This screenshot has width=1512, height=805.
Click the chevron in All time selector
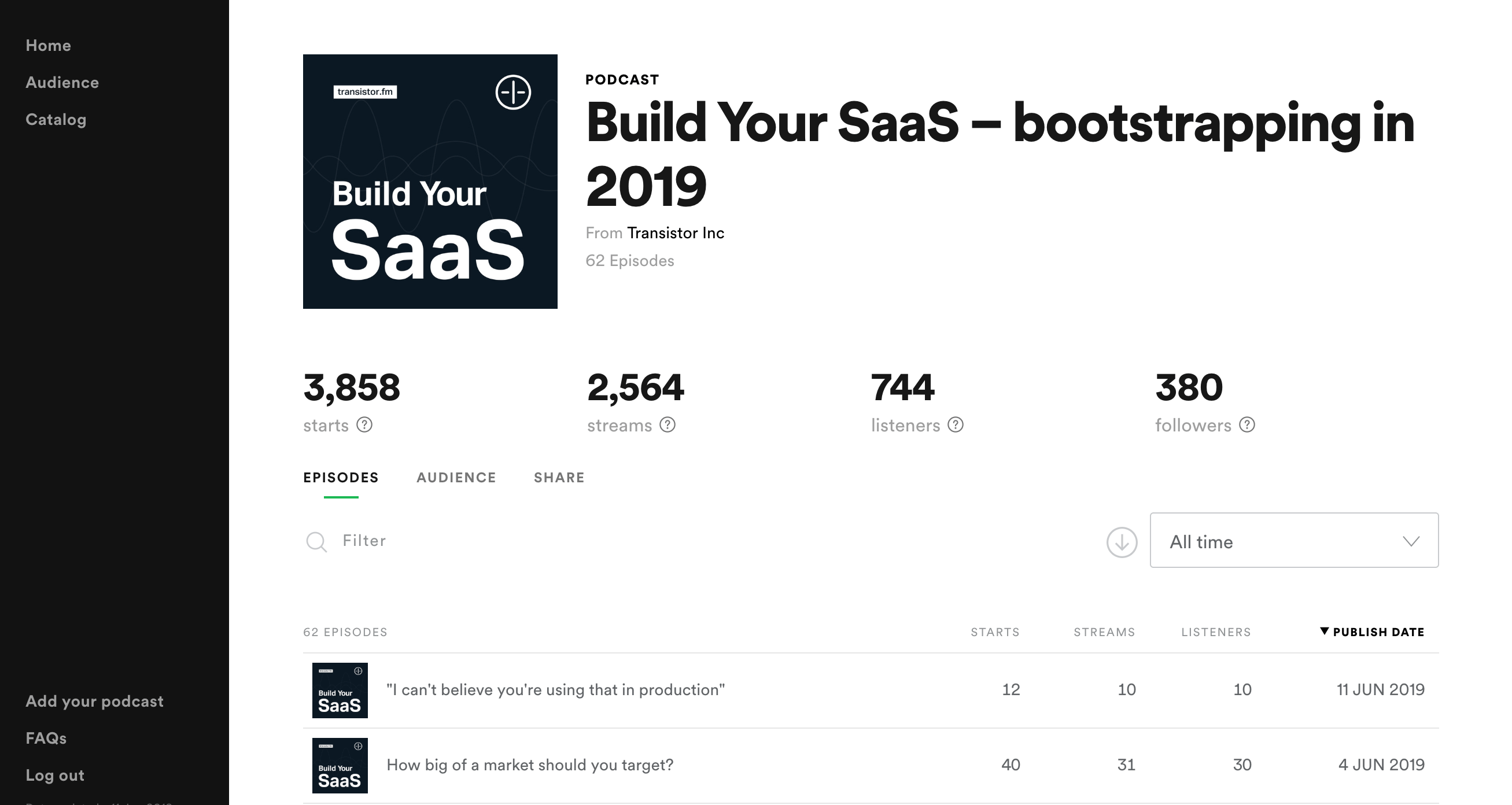[1411, 541]
